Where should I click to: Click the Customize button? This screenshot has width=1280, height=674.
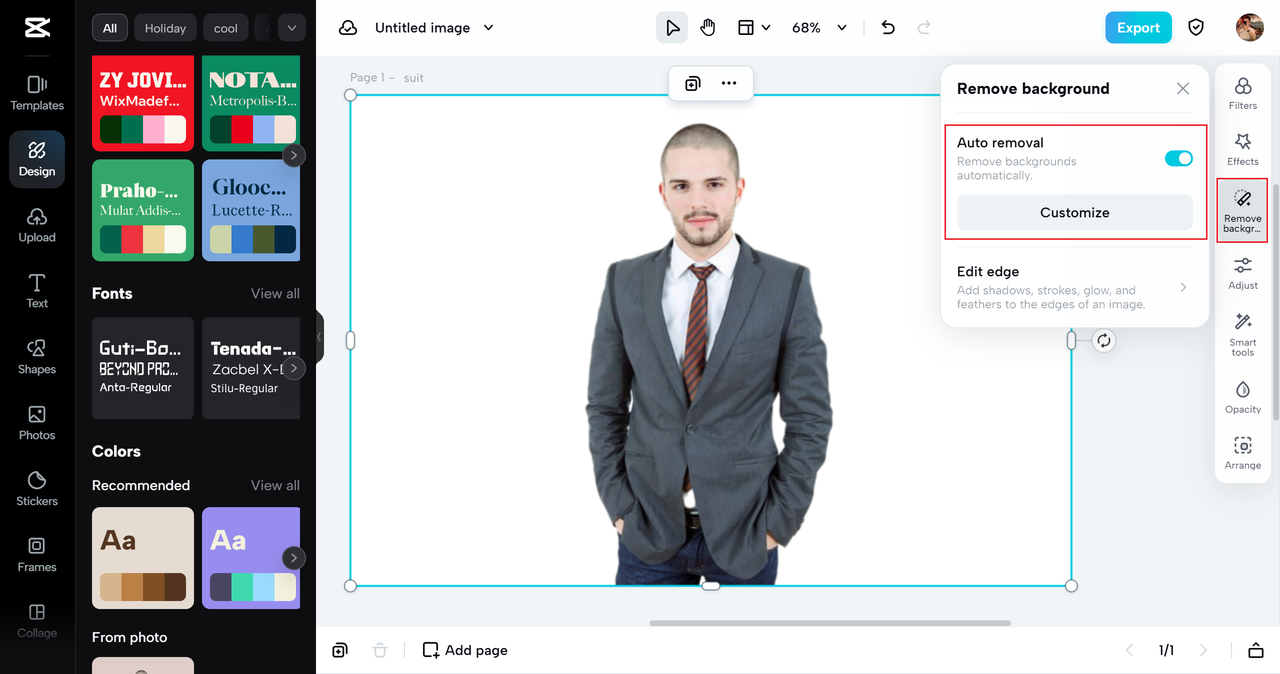click(1075, 212)
